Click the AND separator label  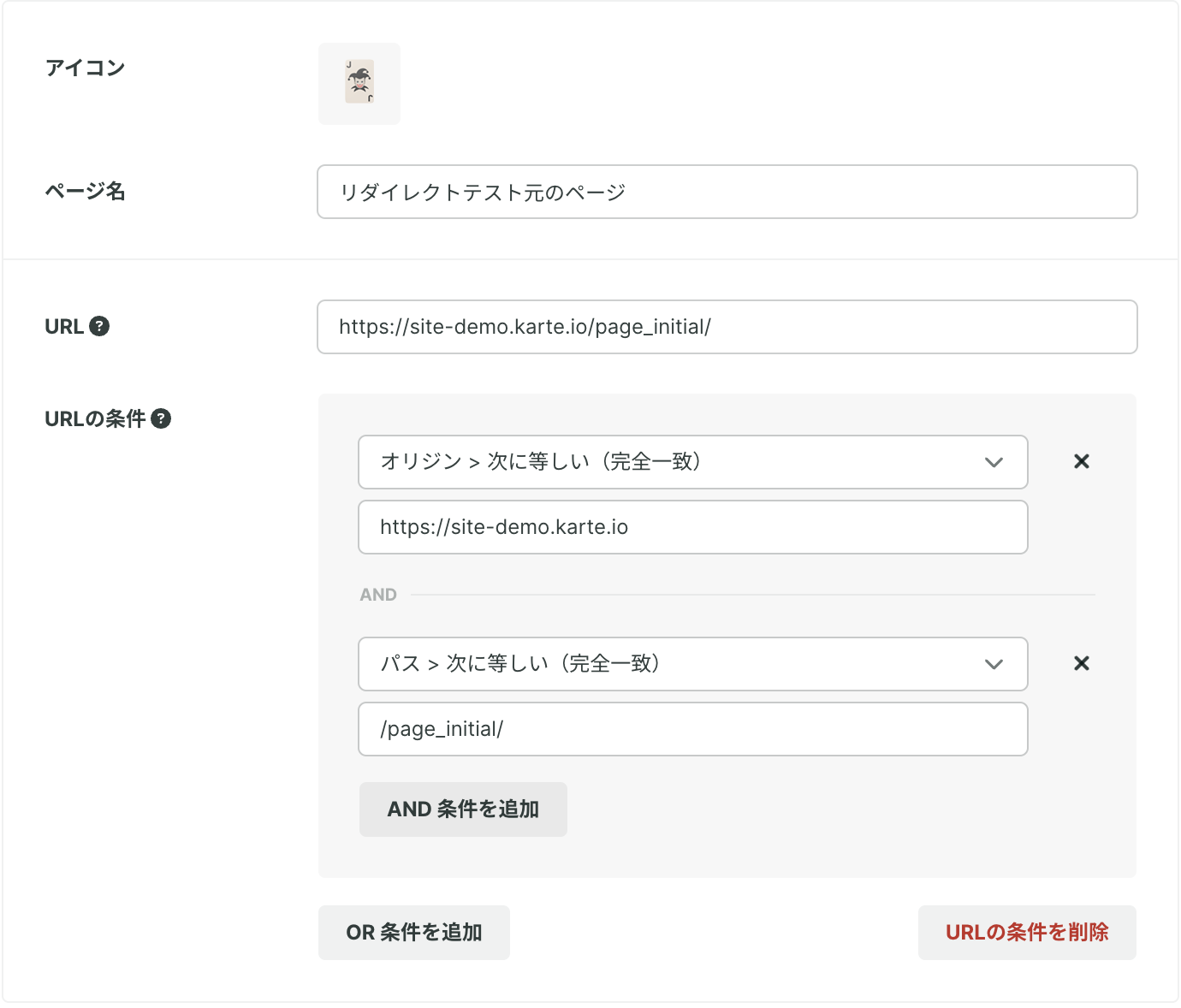pyautogui.click(x=378, y=595)
